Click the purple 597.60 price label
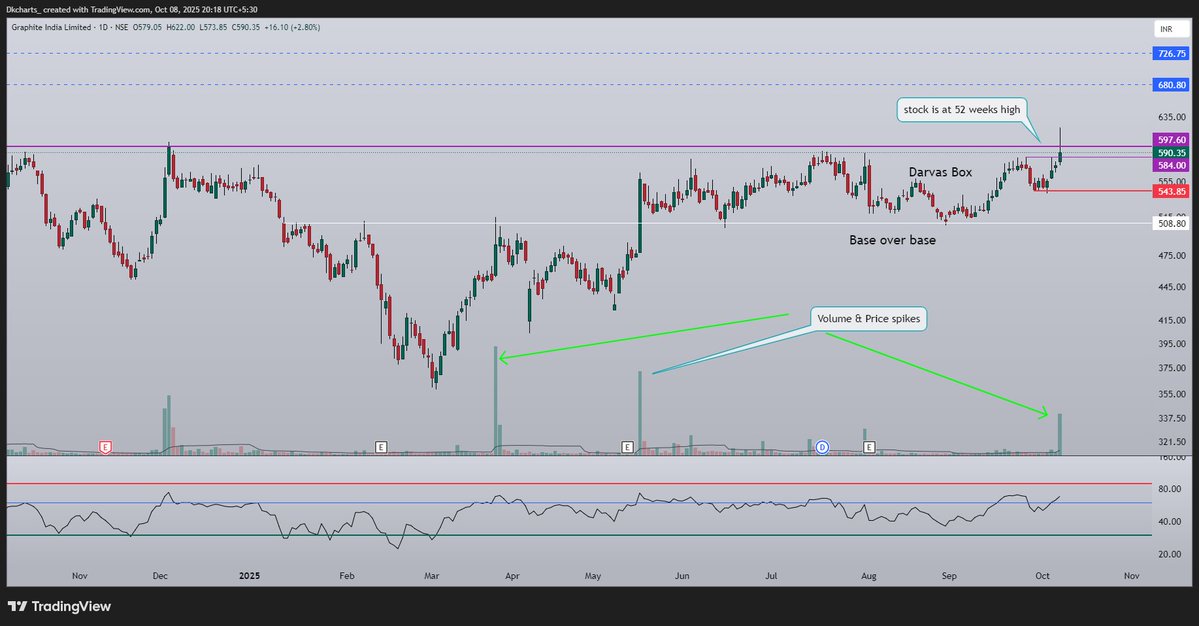Viewport: 1199px width, 626px height. click(1171, 140)
